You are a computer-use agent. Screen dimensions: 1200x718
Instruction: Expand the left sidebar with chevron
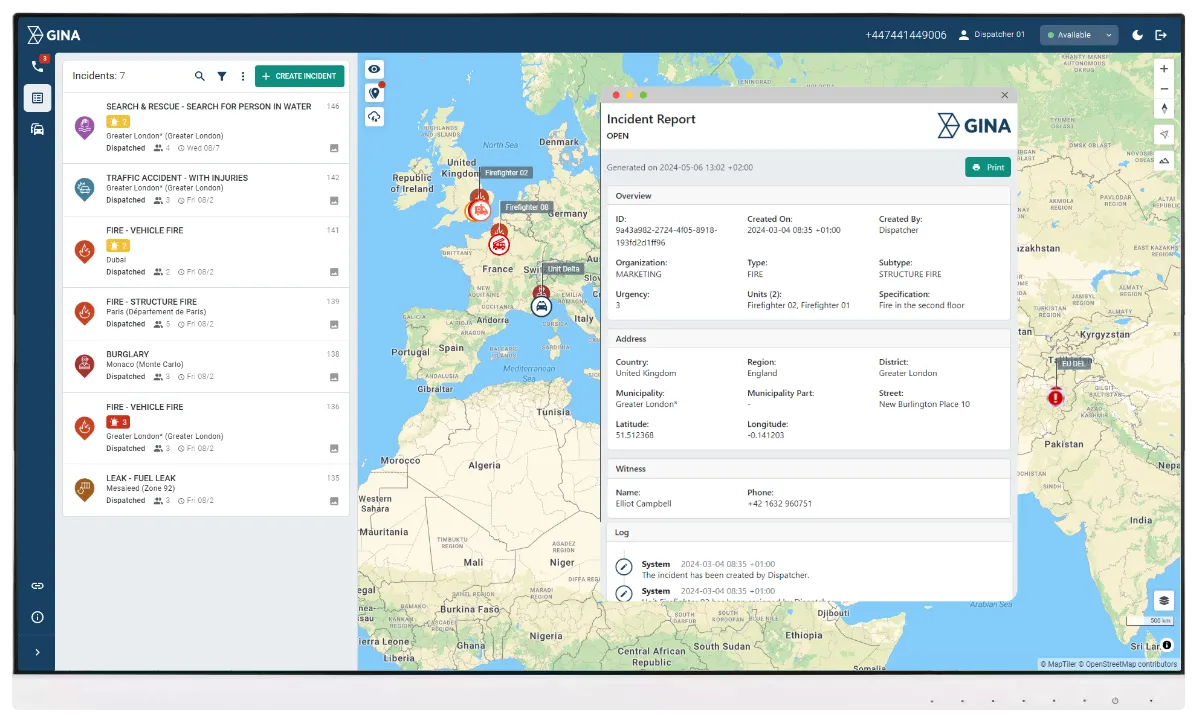click(37, 652)
